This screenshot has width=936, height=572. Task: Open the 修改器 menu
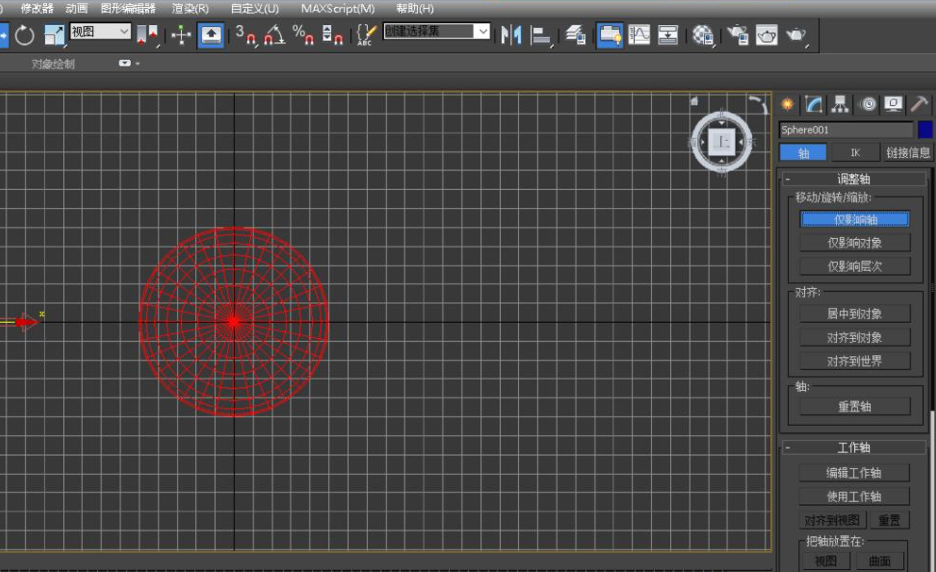pyautogui.click(x=37, y=8)
